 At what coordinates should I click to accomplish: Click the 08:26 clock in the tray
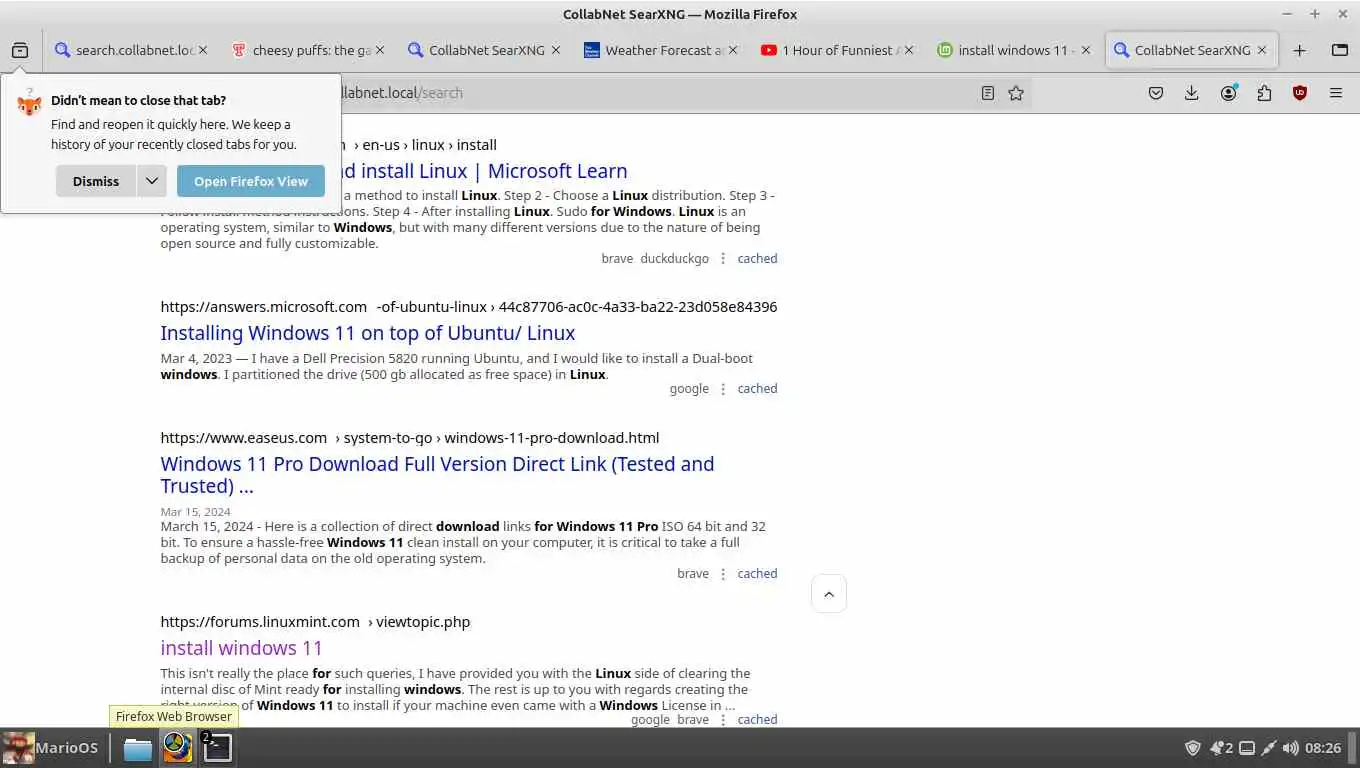pos(1323,748)
